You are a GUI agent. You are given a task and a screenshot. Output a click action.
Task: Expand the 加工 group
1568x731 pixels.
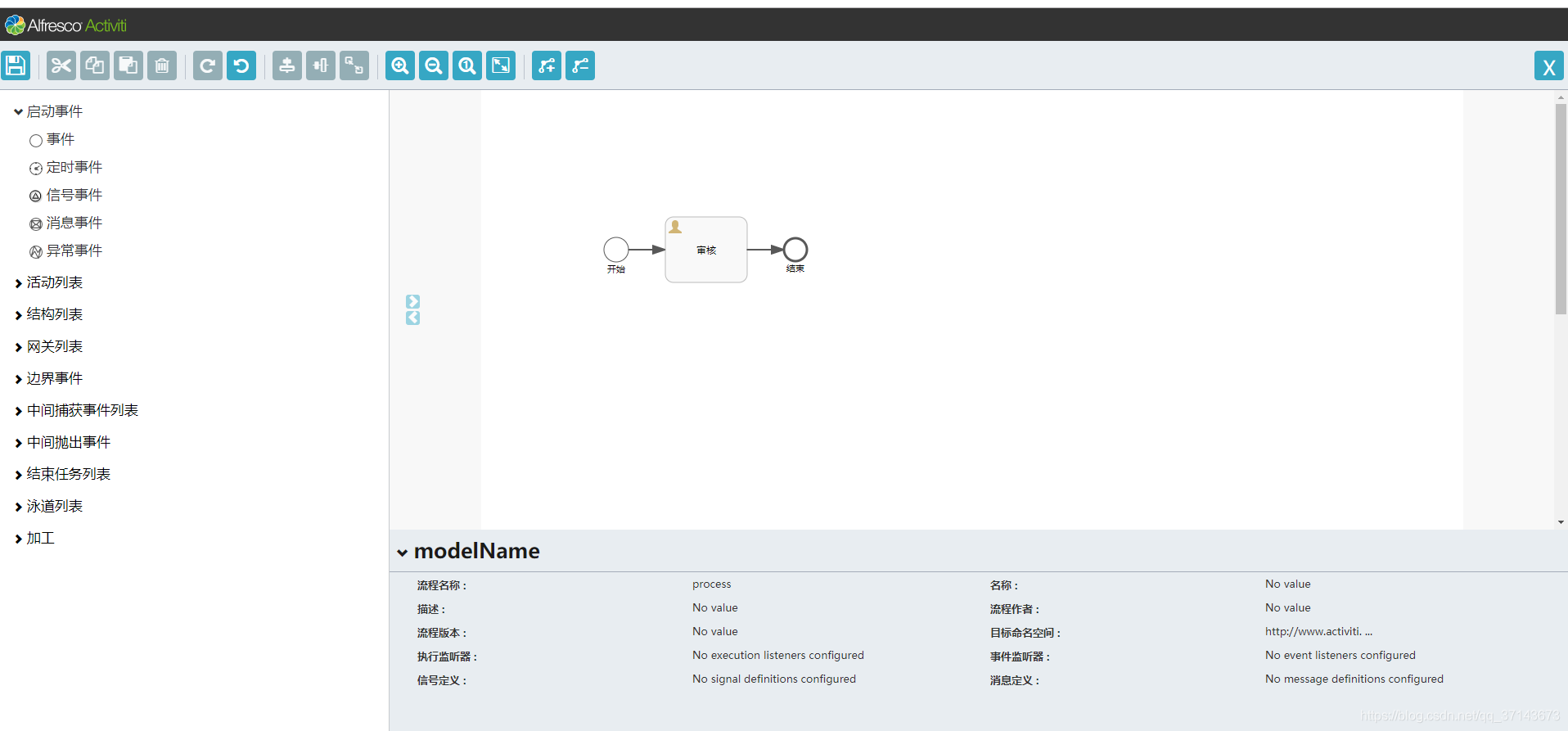point(34,539)
